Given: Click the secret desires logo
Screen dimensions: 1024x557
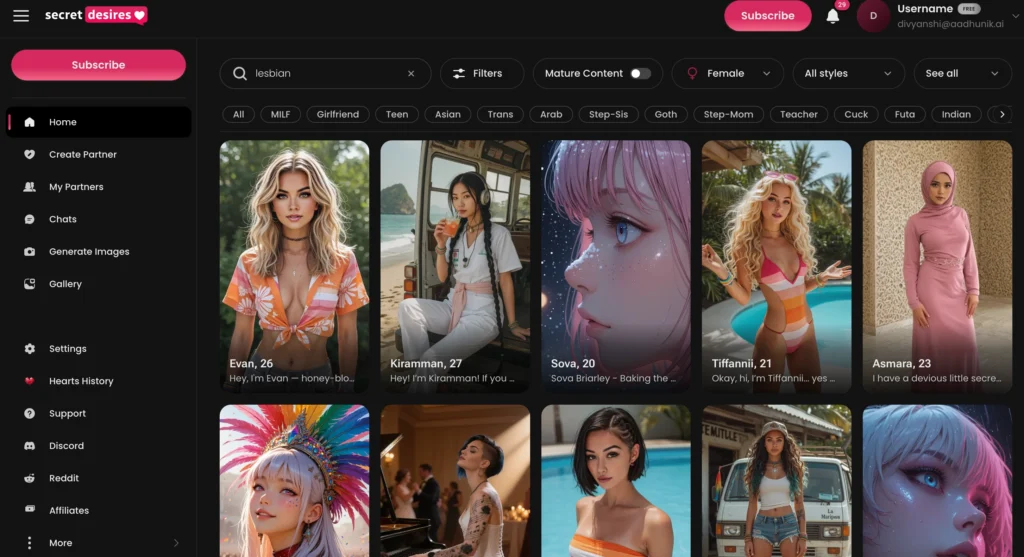Looking at the screenshot, I should click(96, 15).
